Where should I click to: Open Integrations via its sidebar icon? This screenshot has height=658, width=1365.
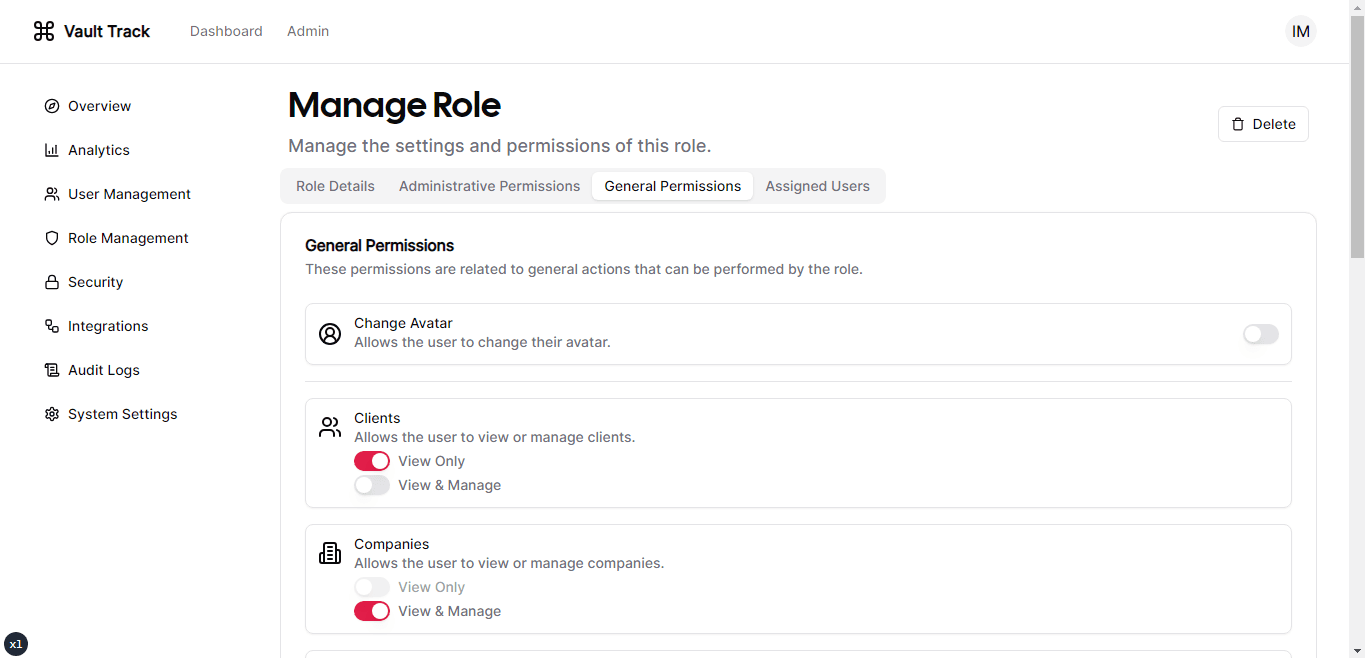coord(52,326)
